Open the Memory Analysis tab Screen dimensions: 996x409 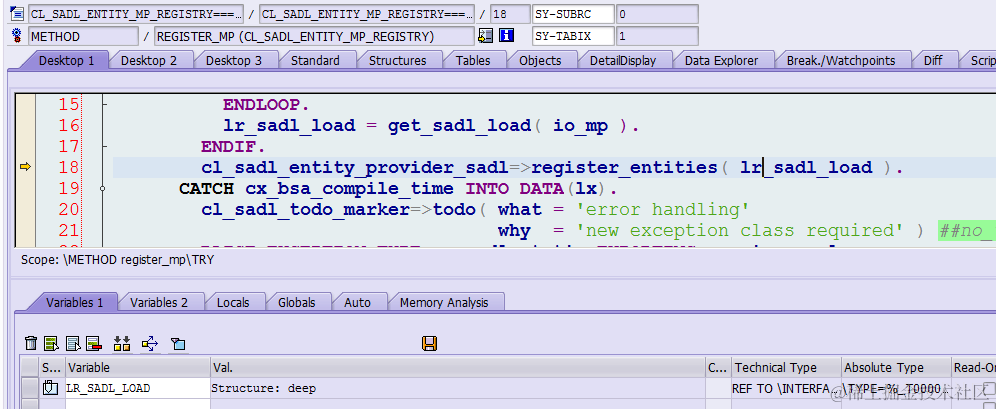coord(444,302)
